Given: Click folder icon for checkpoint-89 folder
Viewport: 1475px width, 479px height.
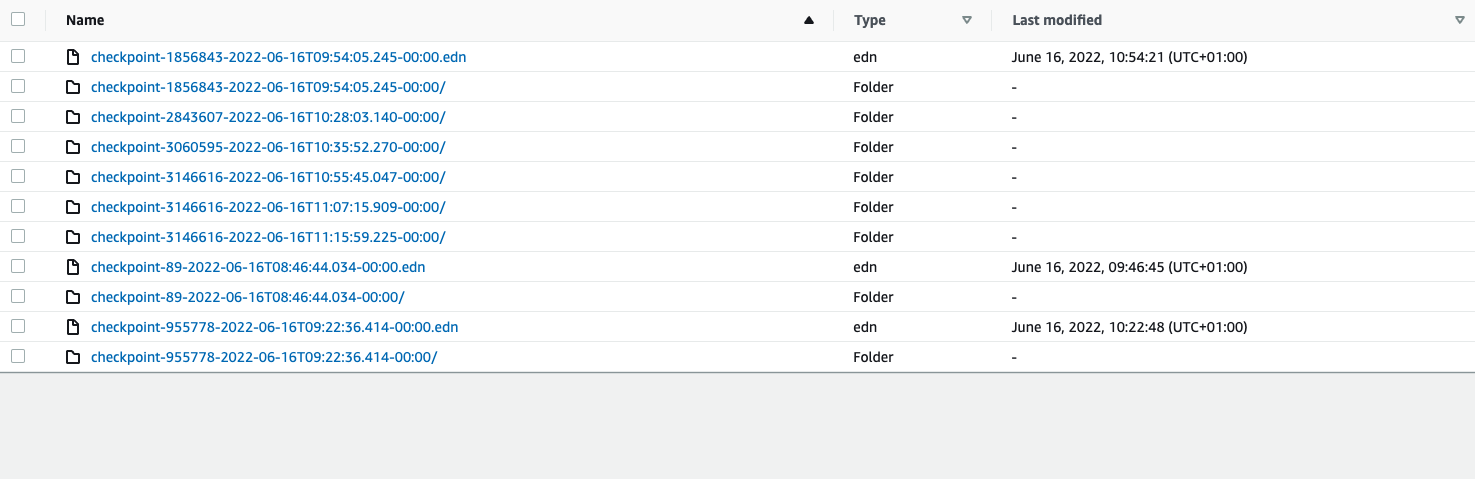Looking at the screenshot, I should 72,297.
